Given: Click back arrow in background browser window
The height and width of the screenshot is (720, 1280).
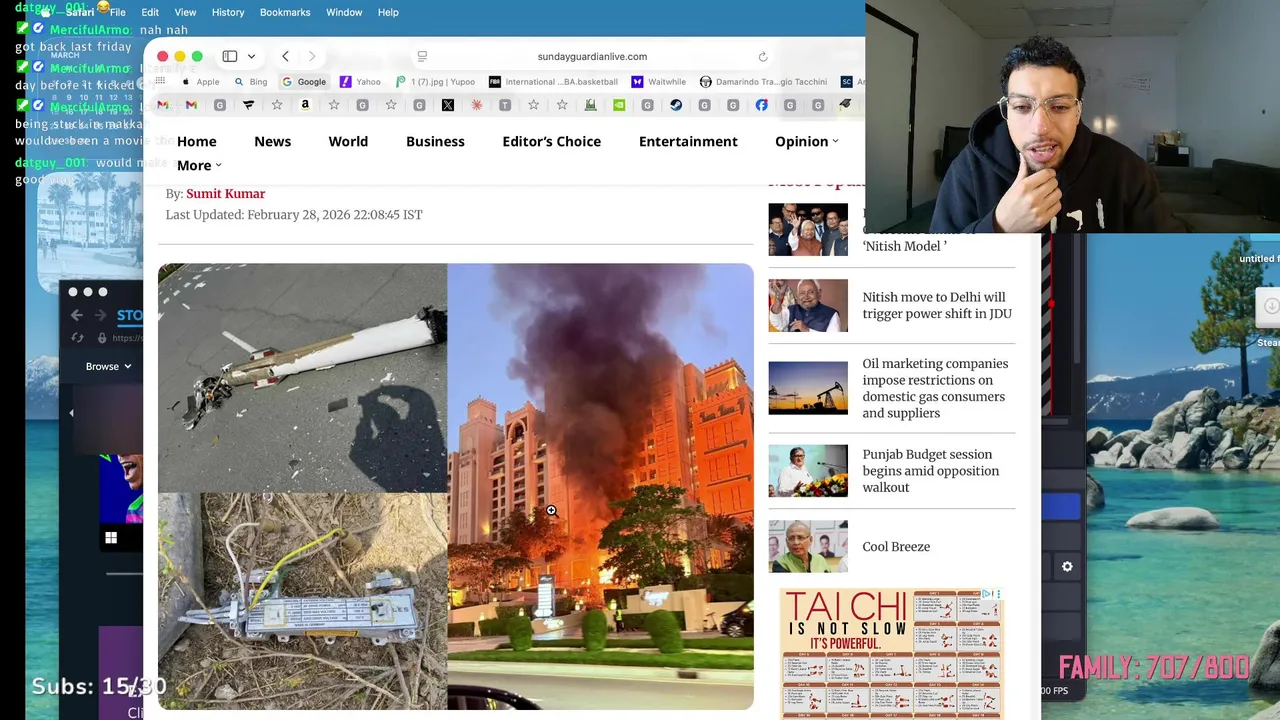Looking at the screenshot, I should 77,315.
